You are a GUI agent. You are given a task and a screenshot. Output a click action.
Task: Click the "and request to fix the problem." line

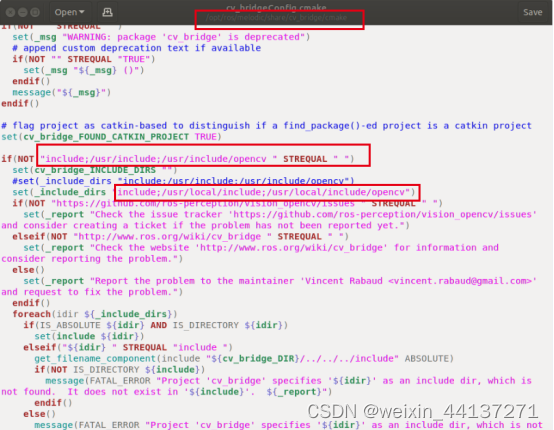click(92, 292)
